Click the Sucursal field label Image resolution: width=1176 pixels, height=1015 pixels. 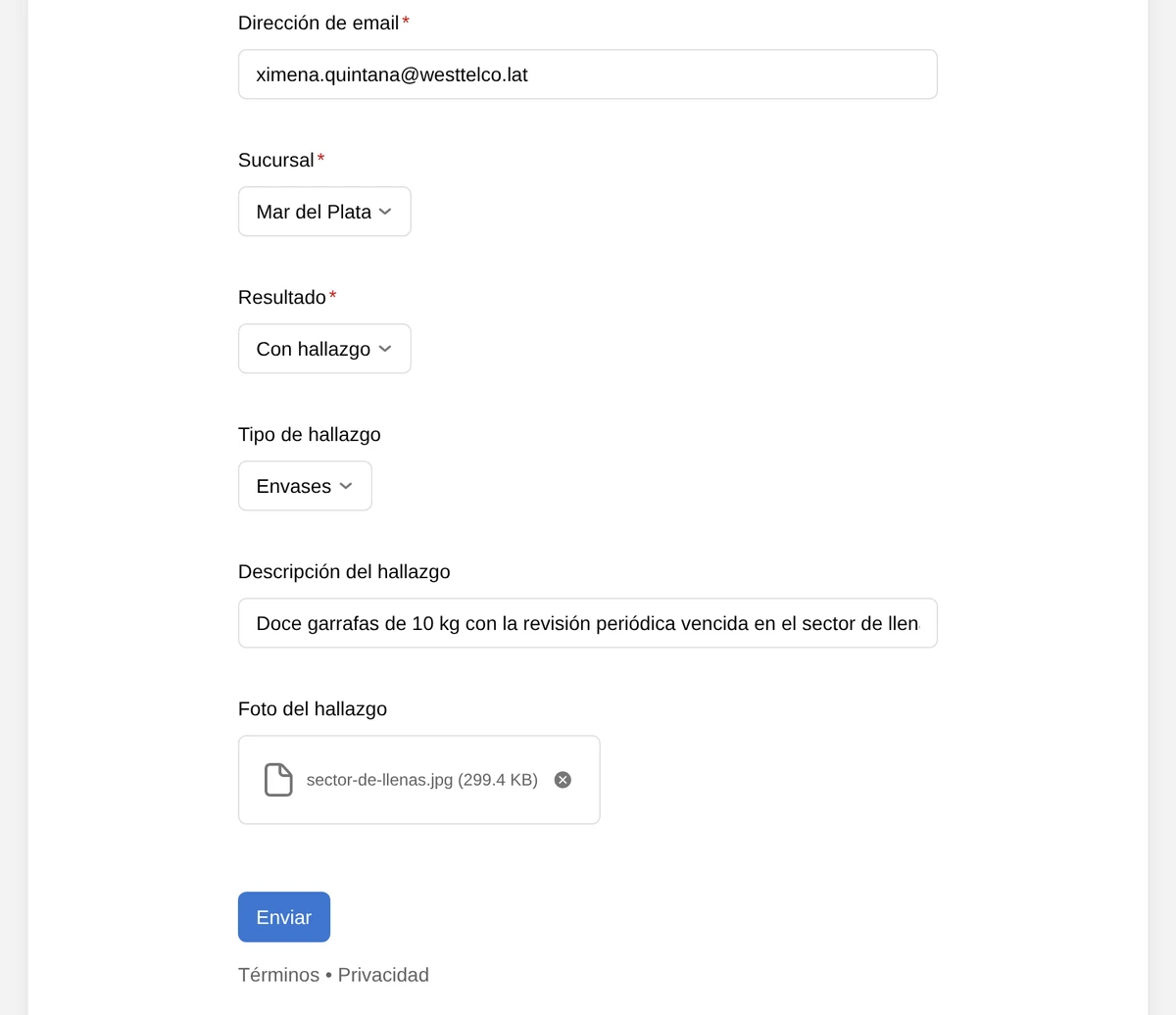[x=276, y=160]
